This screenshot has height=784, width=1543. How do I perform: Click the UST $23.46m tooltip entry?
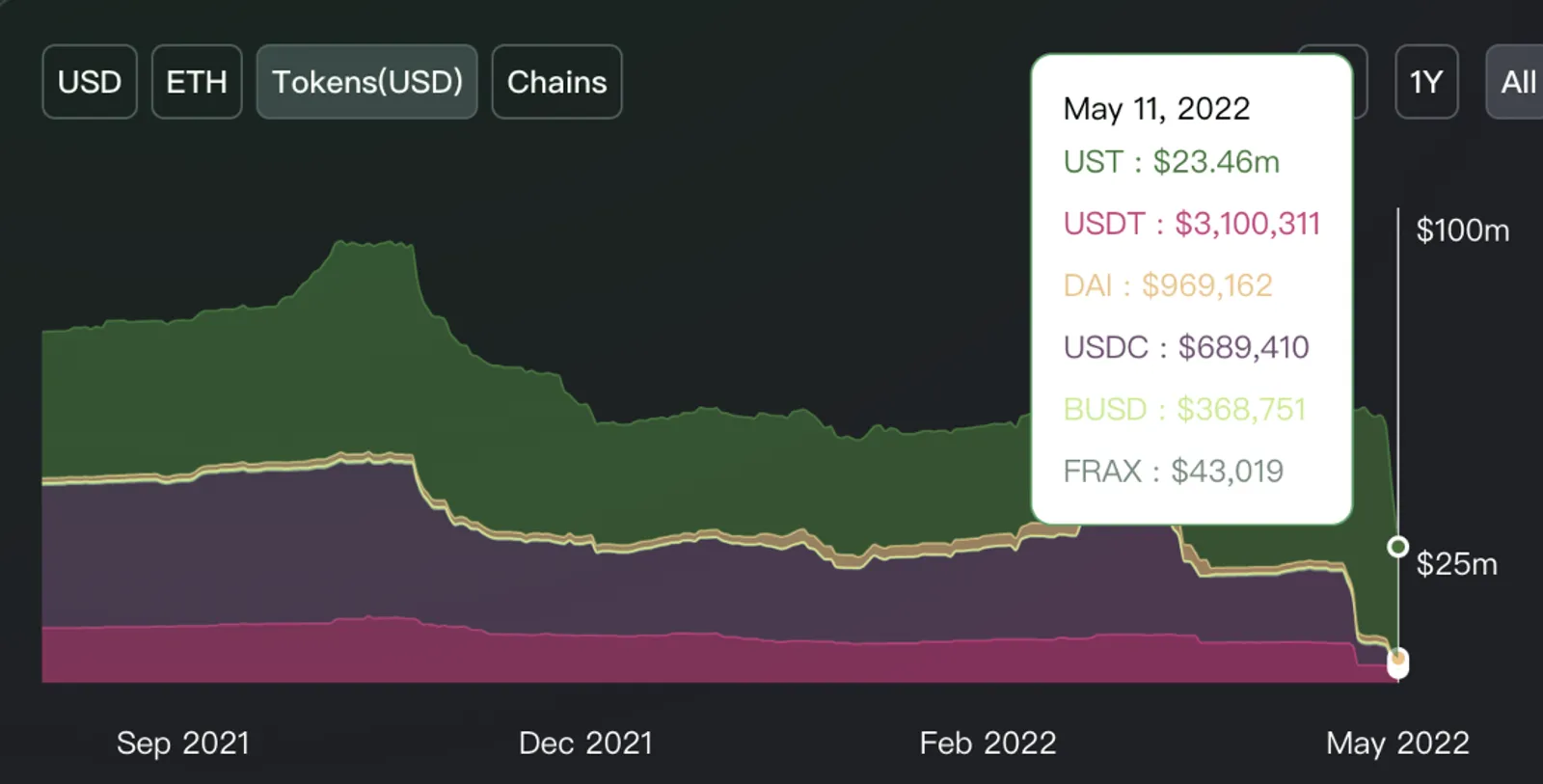(x=1171, y=162)
